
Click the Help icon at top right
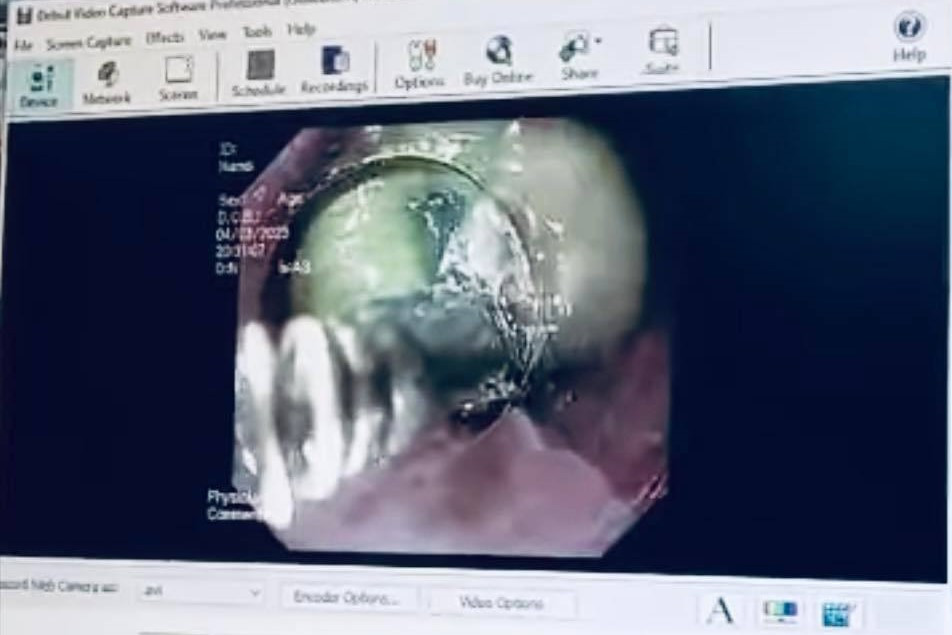point(908,36)
